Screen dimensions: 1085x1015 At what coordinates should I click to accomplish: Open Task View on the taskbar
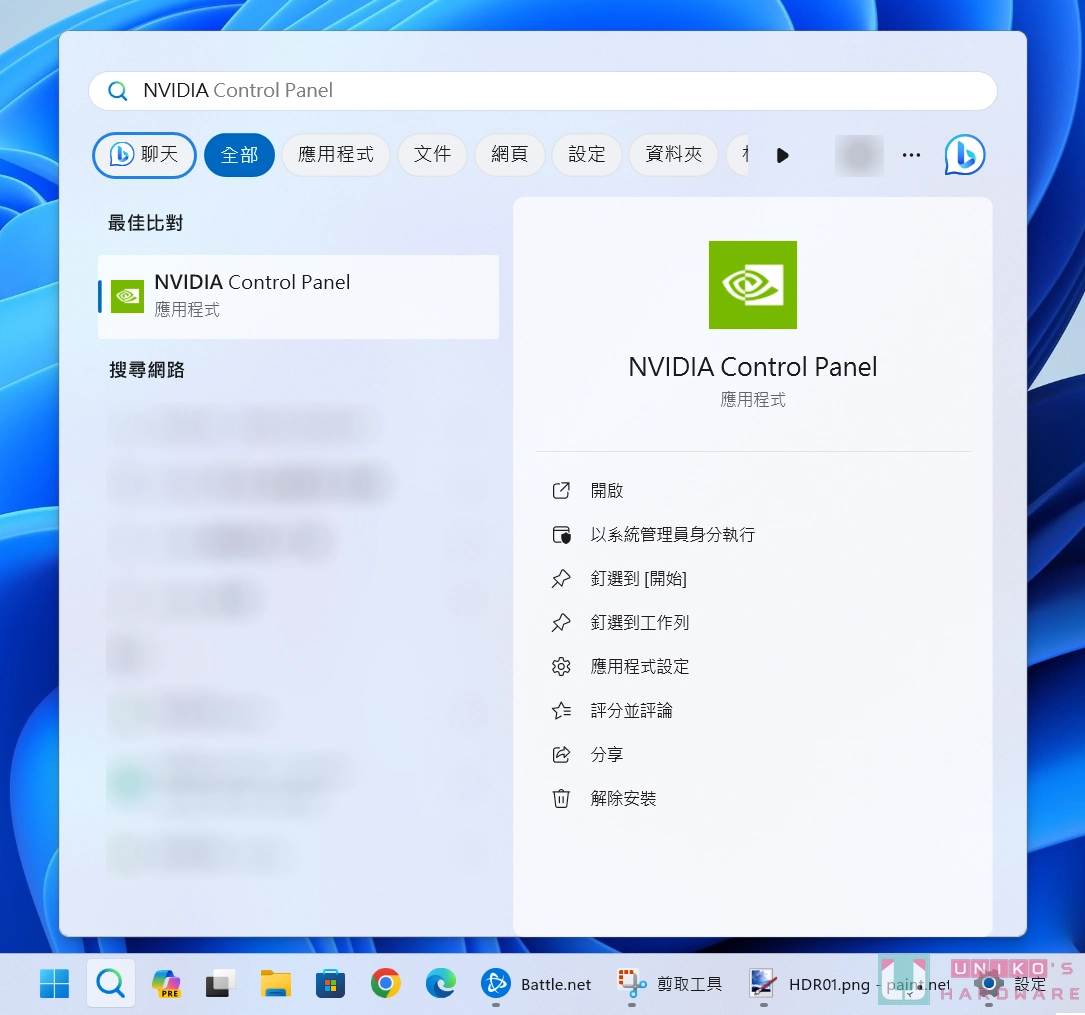coord(220,983)
